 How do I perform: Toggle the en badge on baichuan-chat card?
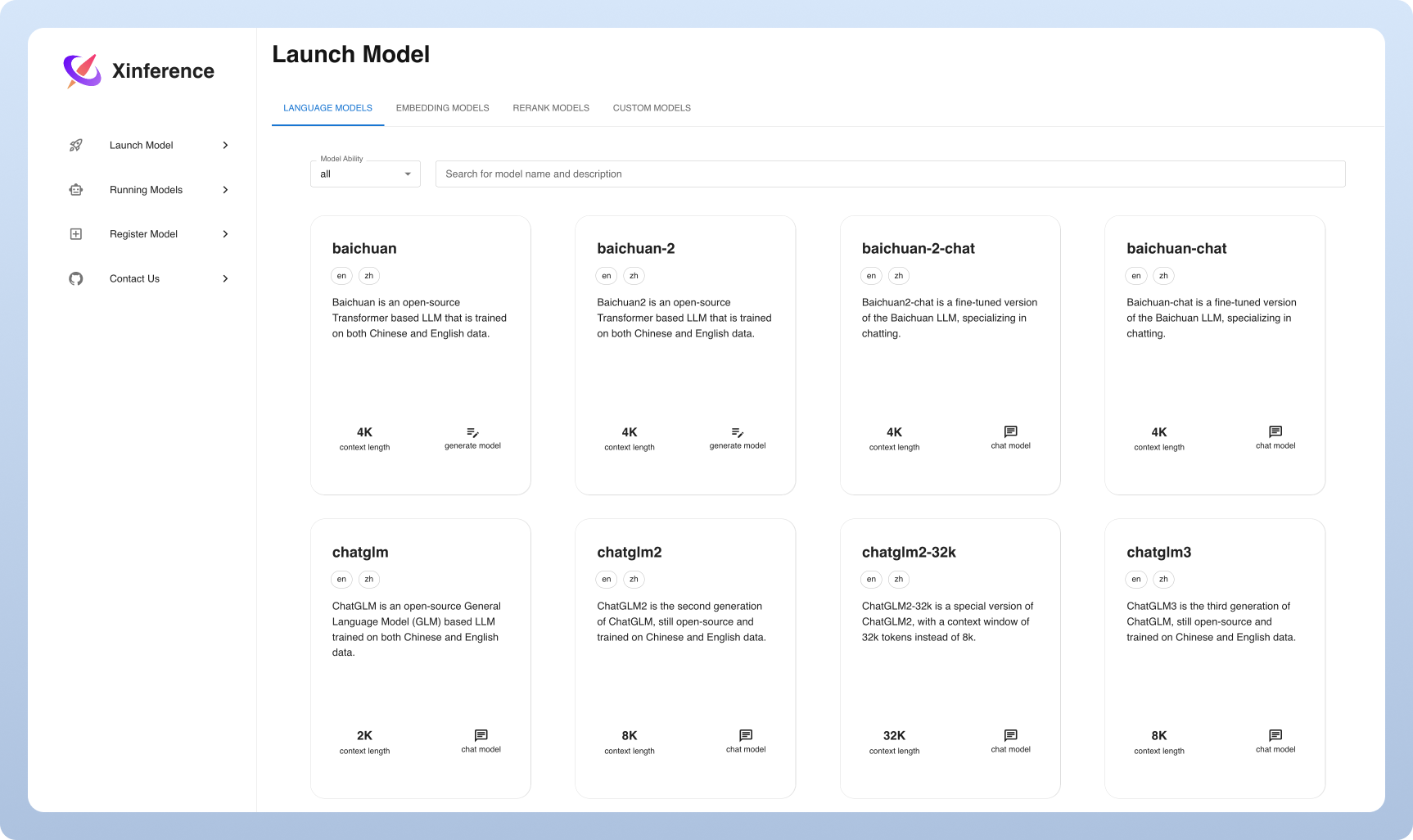(x=1135, y=276)
